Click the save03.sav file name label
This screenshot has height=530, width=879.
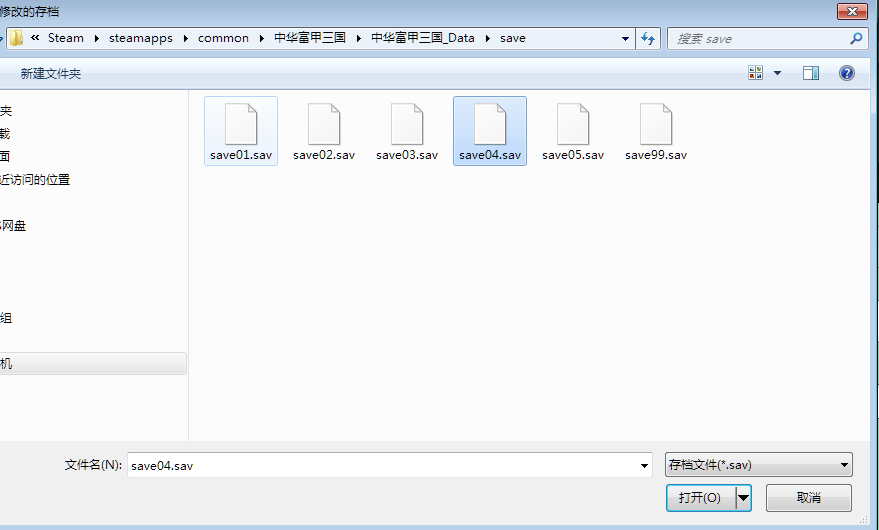[407, 155]
